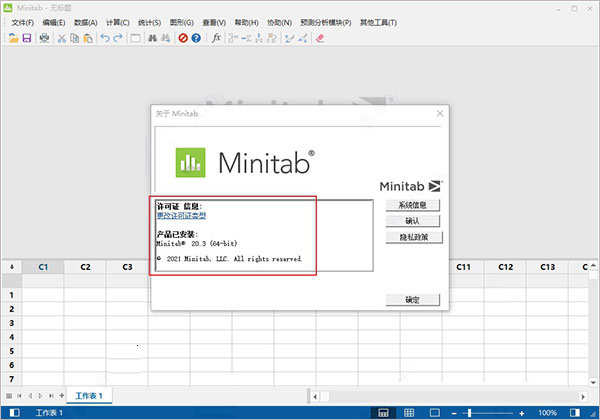Click the second binoculars find-next icon
Image resolution: width=600 pixels, height=420 pixels.
[166, 38]
